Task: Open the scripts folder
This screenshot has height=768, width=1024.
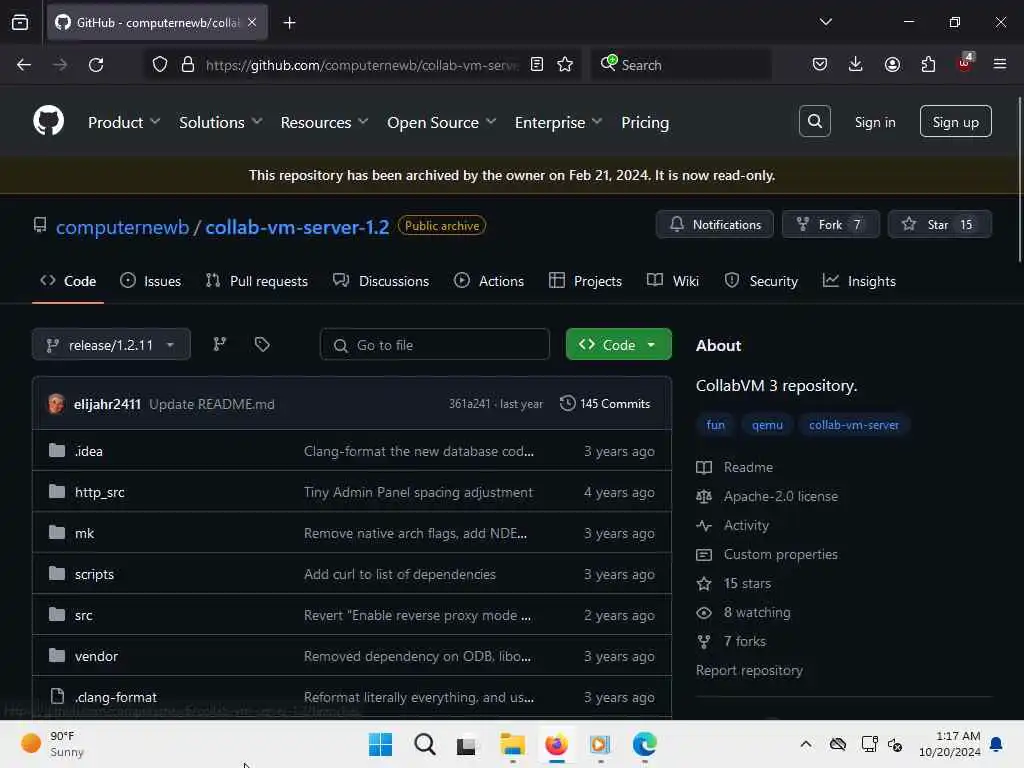Action: tap(94, 574)
